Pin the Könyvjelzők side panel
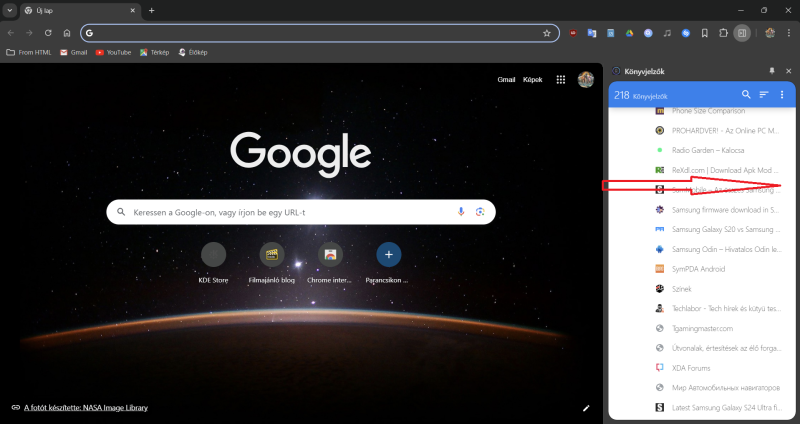This screenshot has height=424, width=800. (772, 71)
